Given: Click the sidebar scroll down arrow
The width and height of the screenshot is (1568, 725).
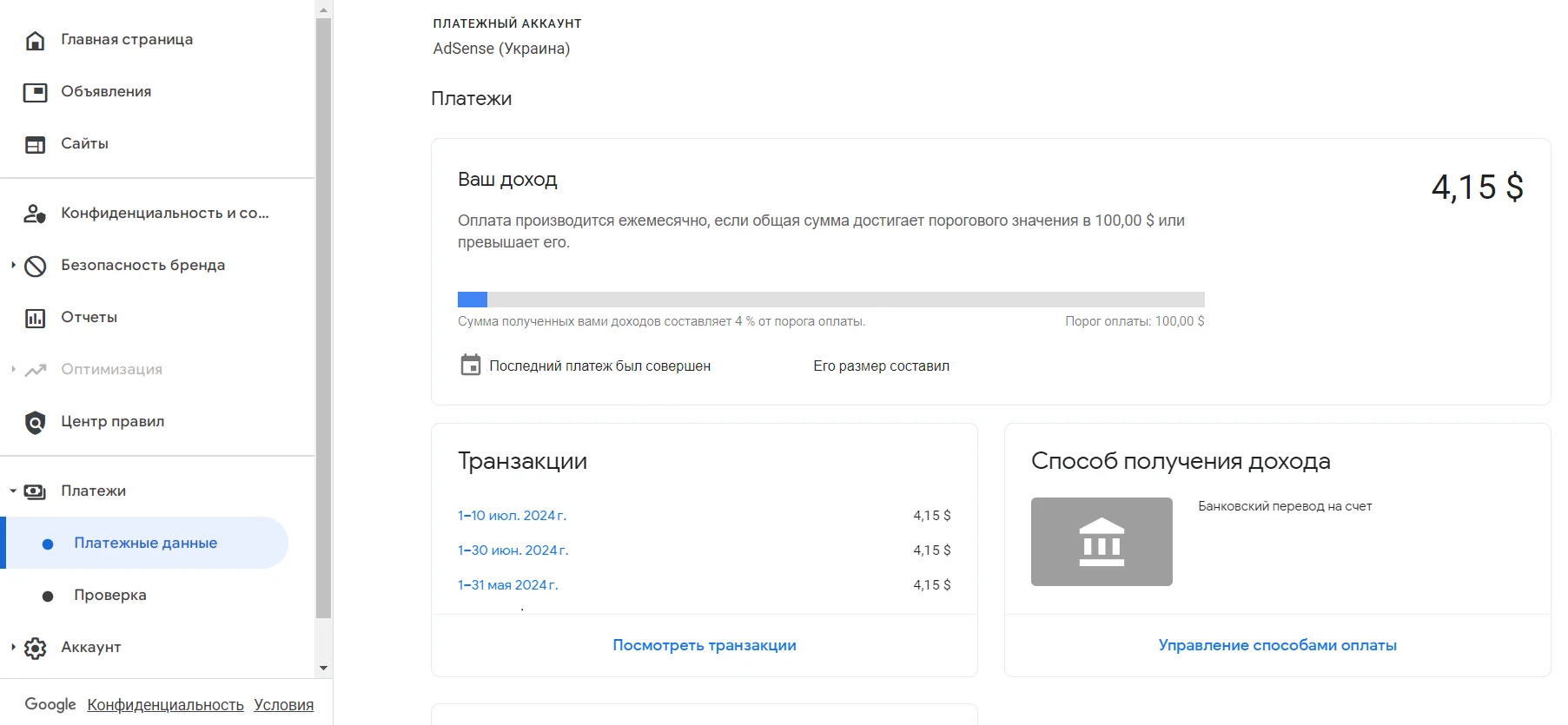Looking at the screenshot, I should 323,668.
